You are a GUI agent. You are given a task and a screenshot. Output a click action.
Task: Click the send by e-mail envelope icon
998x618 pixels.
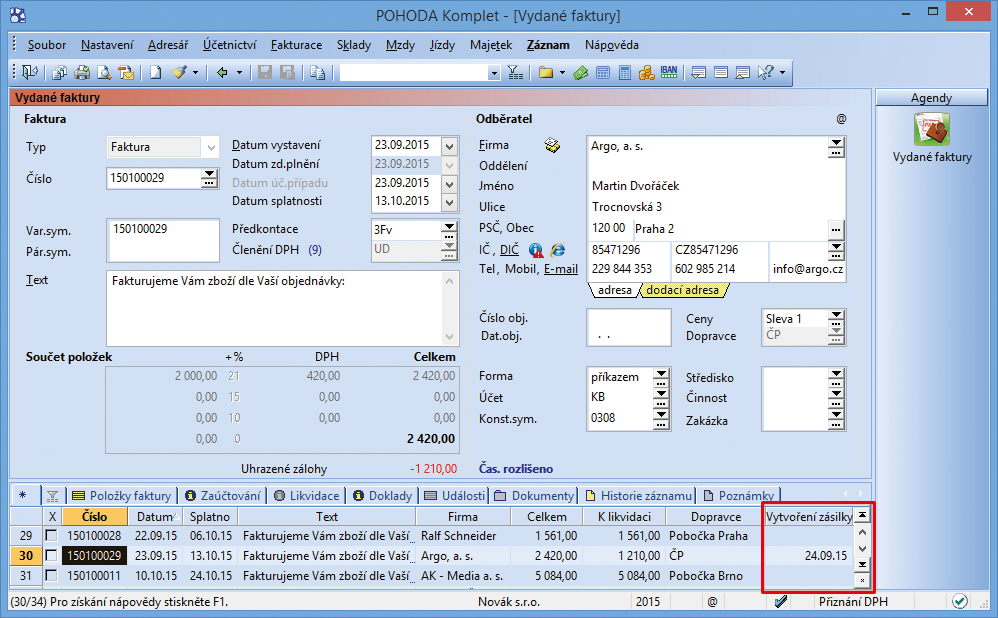(x=126, y=73)
